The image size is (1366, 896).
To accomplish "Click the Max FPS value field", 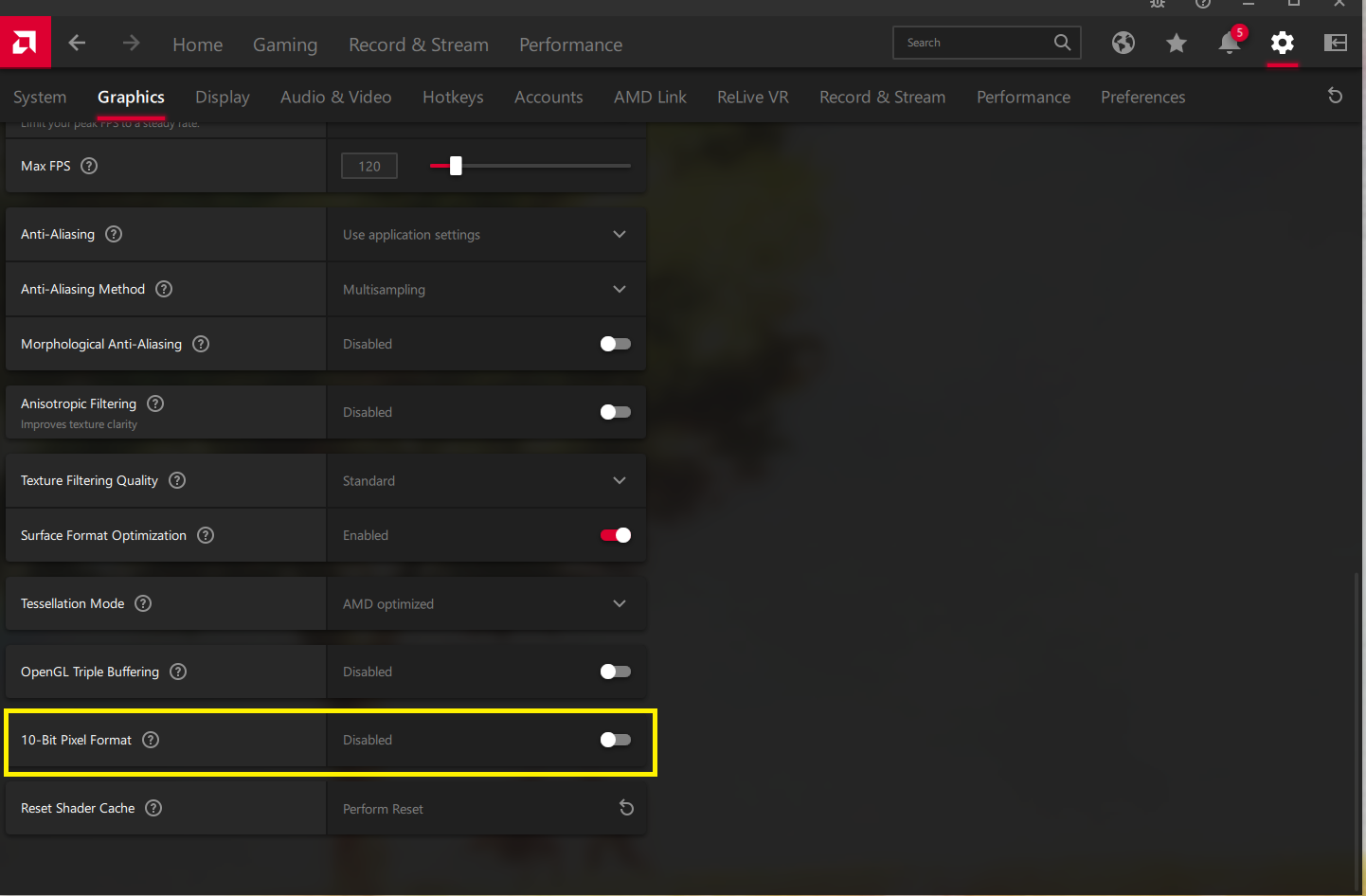I will (369, 166).
